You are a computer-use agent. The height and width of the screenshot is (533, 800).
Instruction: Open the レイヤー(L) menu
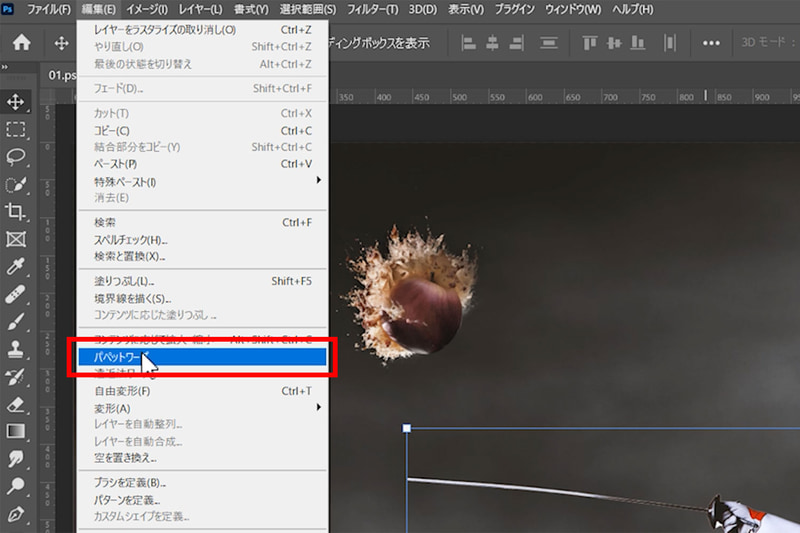(200, 9)
